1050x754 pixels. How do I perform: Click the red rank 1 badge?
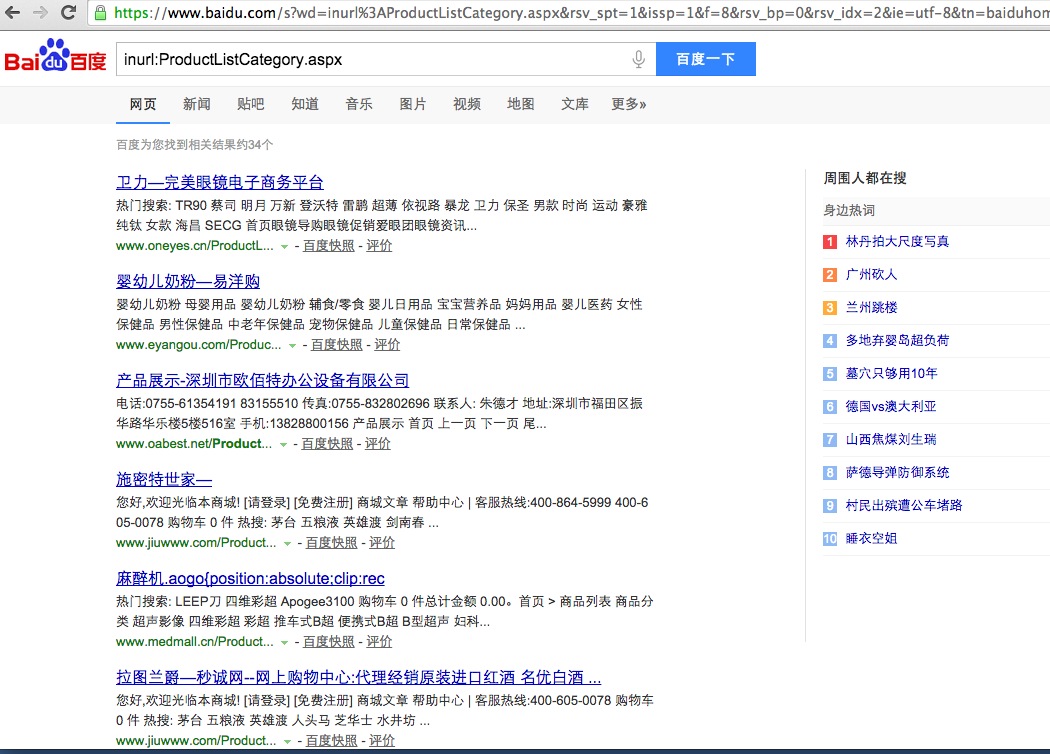pyautogui.click(x=830, y=242)
